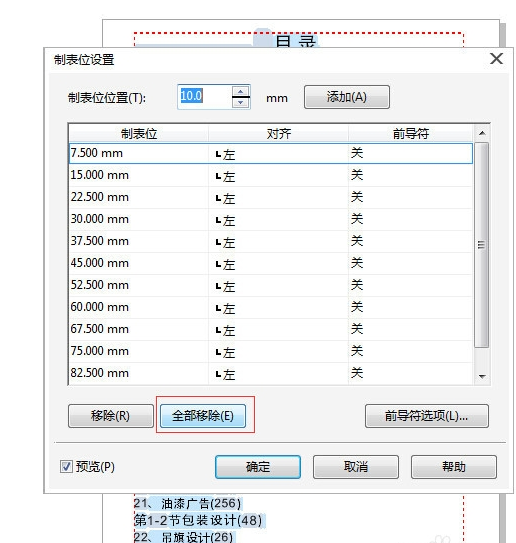Click the 左 alignment cell of 45.000 mm
Screen dimensions: 516x543
pyautogui.click(x=278, y=264)
